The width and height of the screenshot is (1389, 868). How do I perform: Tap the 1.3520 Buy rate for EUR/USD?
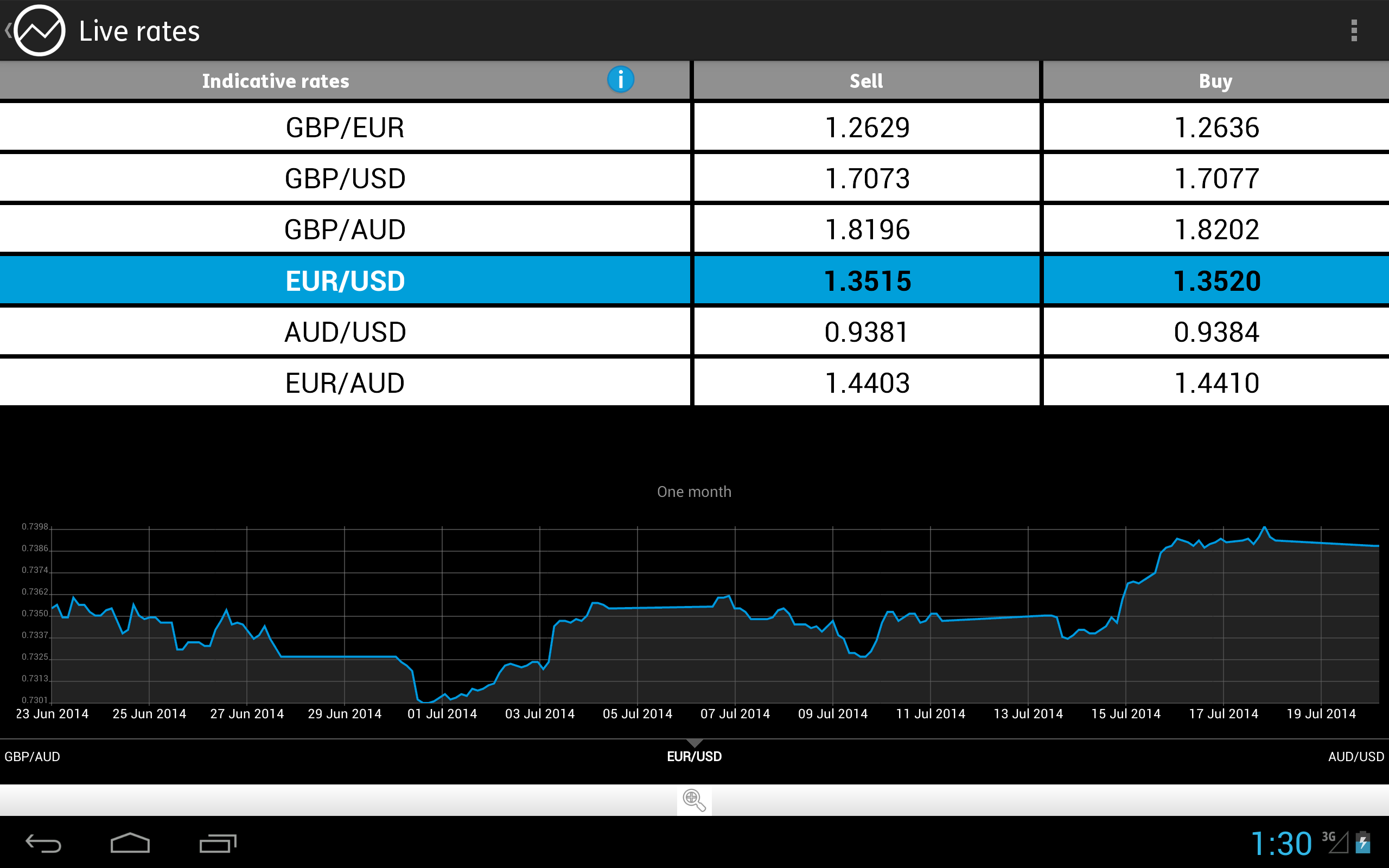pos(1216,279)
